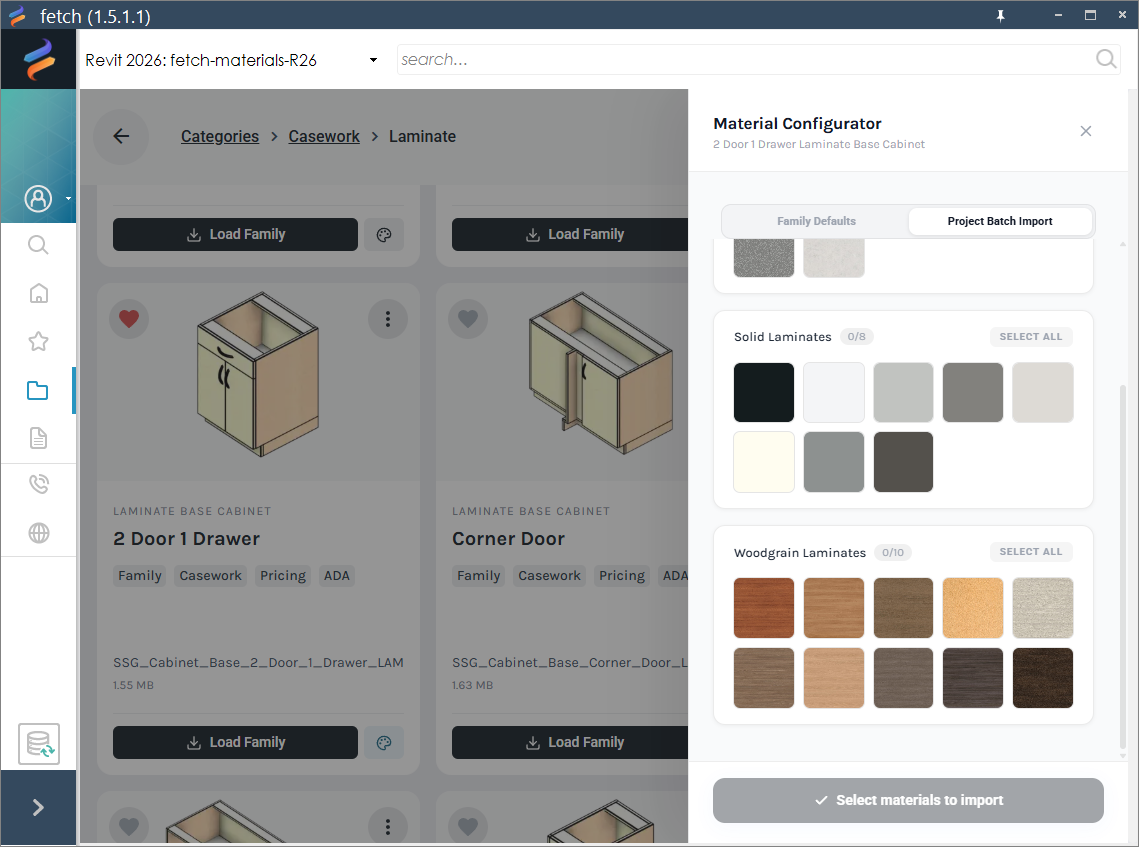The image size is (1139, 847).
Task: Open material palette icon for 2 Door 1 Drawer
Action: pos(384,742)
